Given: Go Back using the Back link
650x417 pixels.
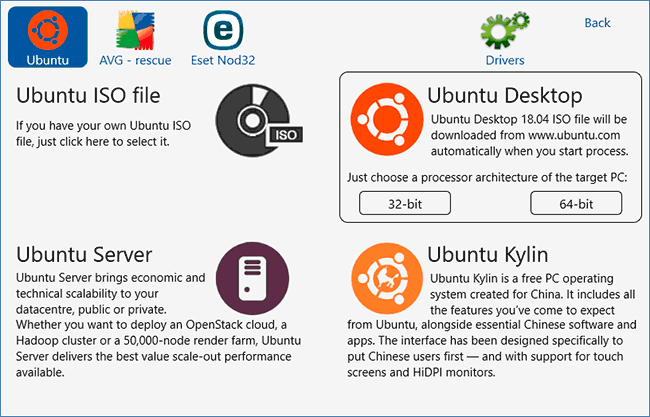Looking at the screenshot, I should (597, 23).
